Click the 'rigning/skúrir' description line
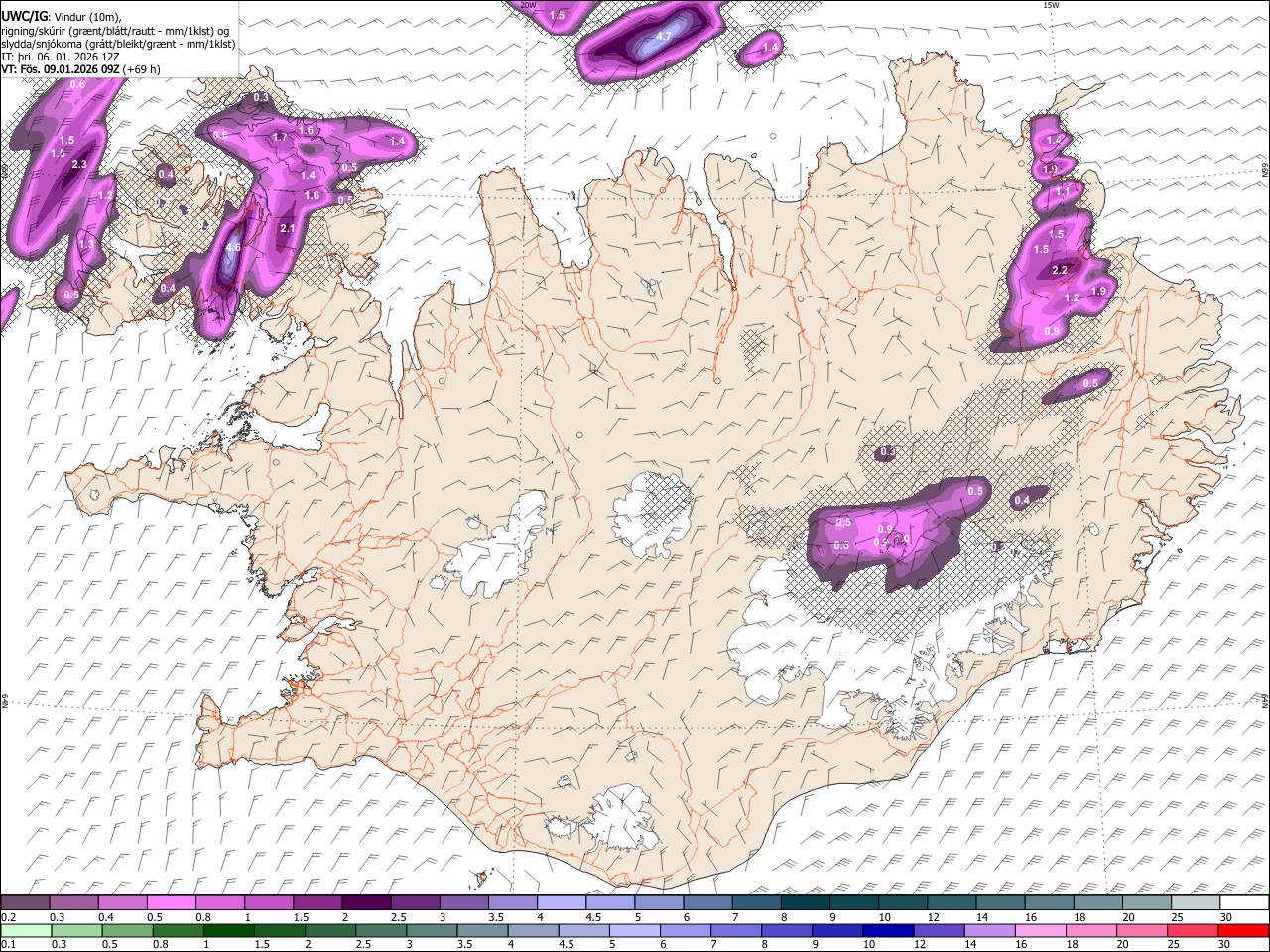This screenshot has height=952, width=1270. click(x=115, y=31)
